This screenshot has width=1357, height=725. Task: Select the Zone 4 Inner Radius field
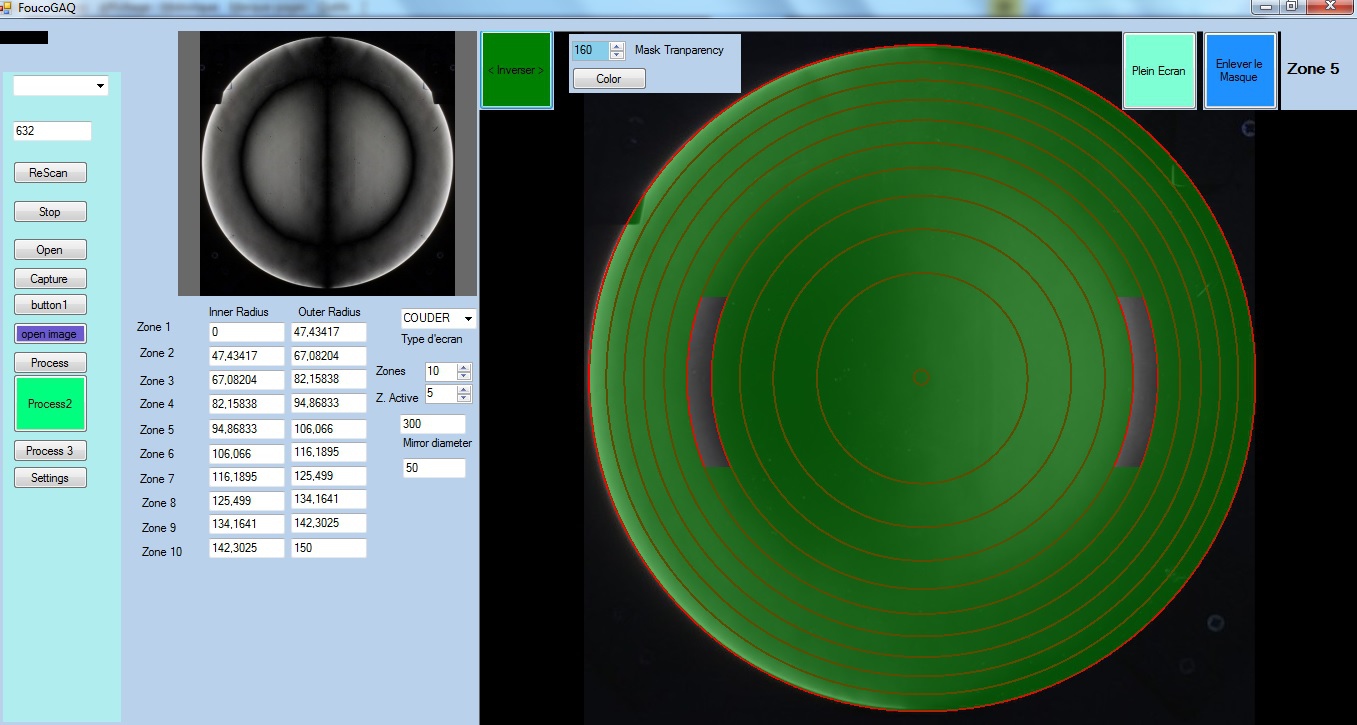pyautogui.click(x=247, y=404)
